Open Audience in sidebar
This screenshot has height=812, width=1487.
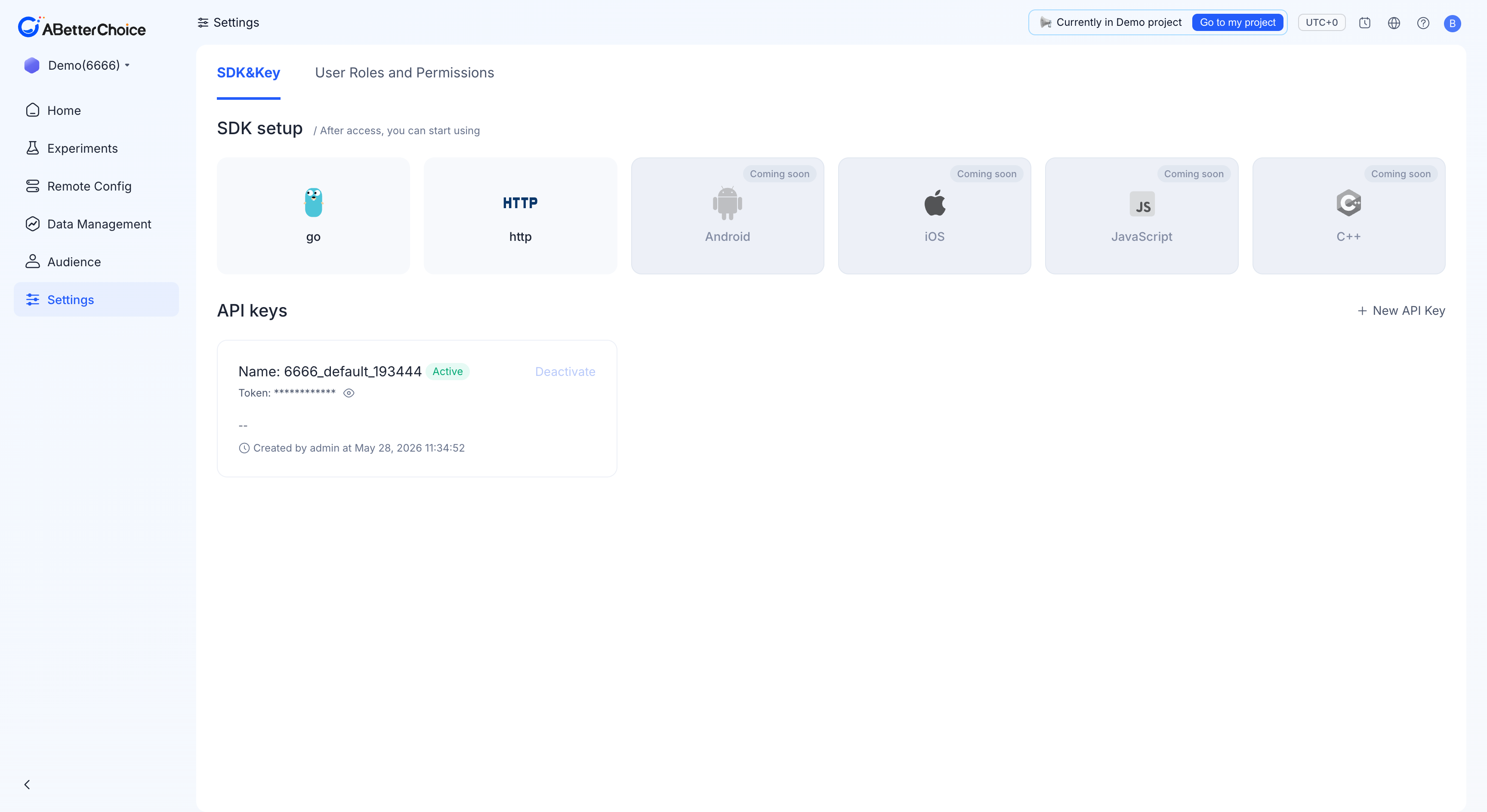pos(96,262)
